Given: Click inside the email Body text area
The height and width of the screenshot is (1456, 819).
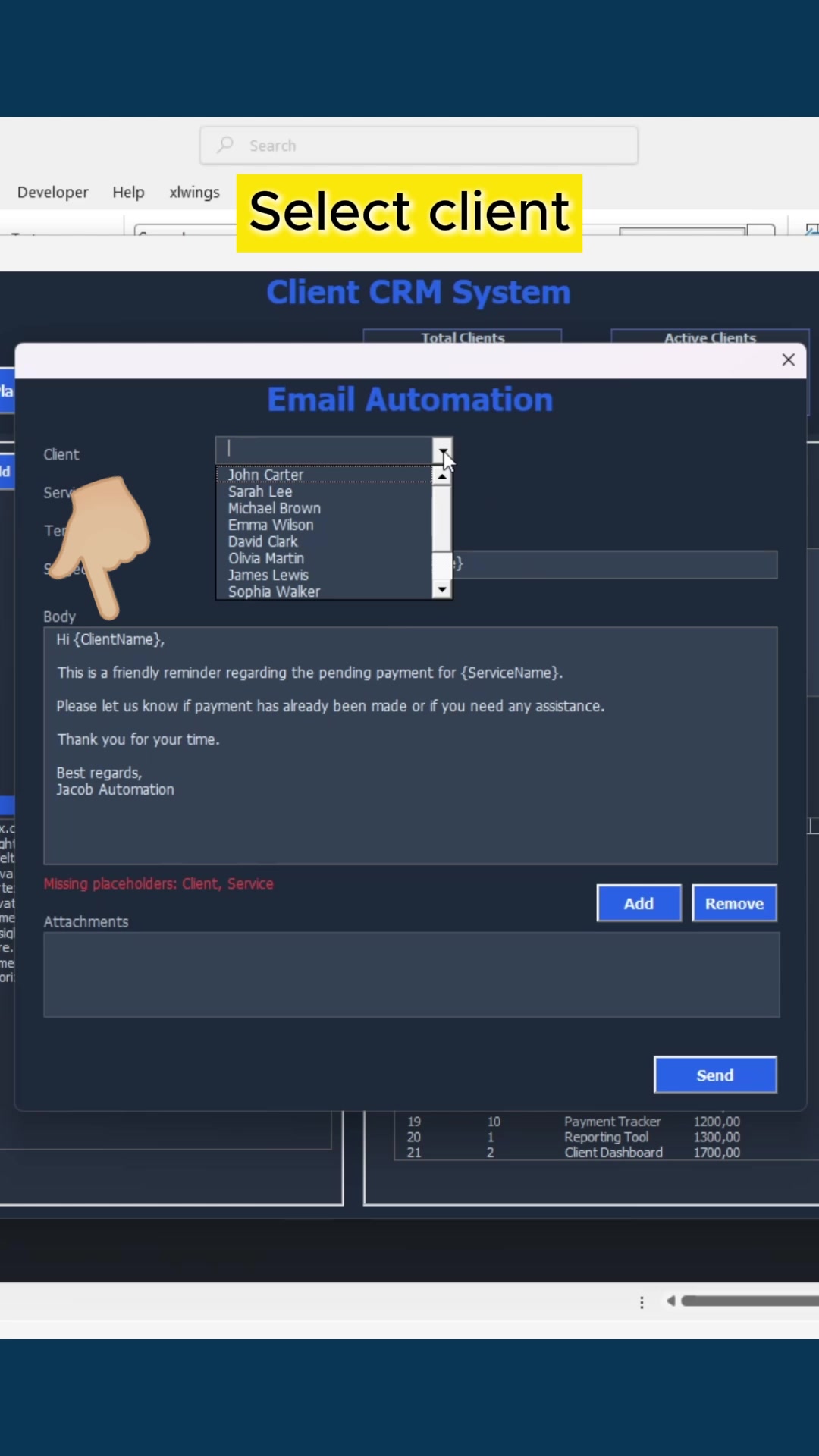Looking at the screenshot, I should click(410, 745).
